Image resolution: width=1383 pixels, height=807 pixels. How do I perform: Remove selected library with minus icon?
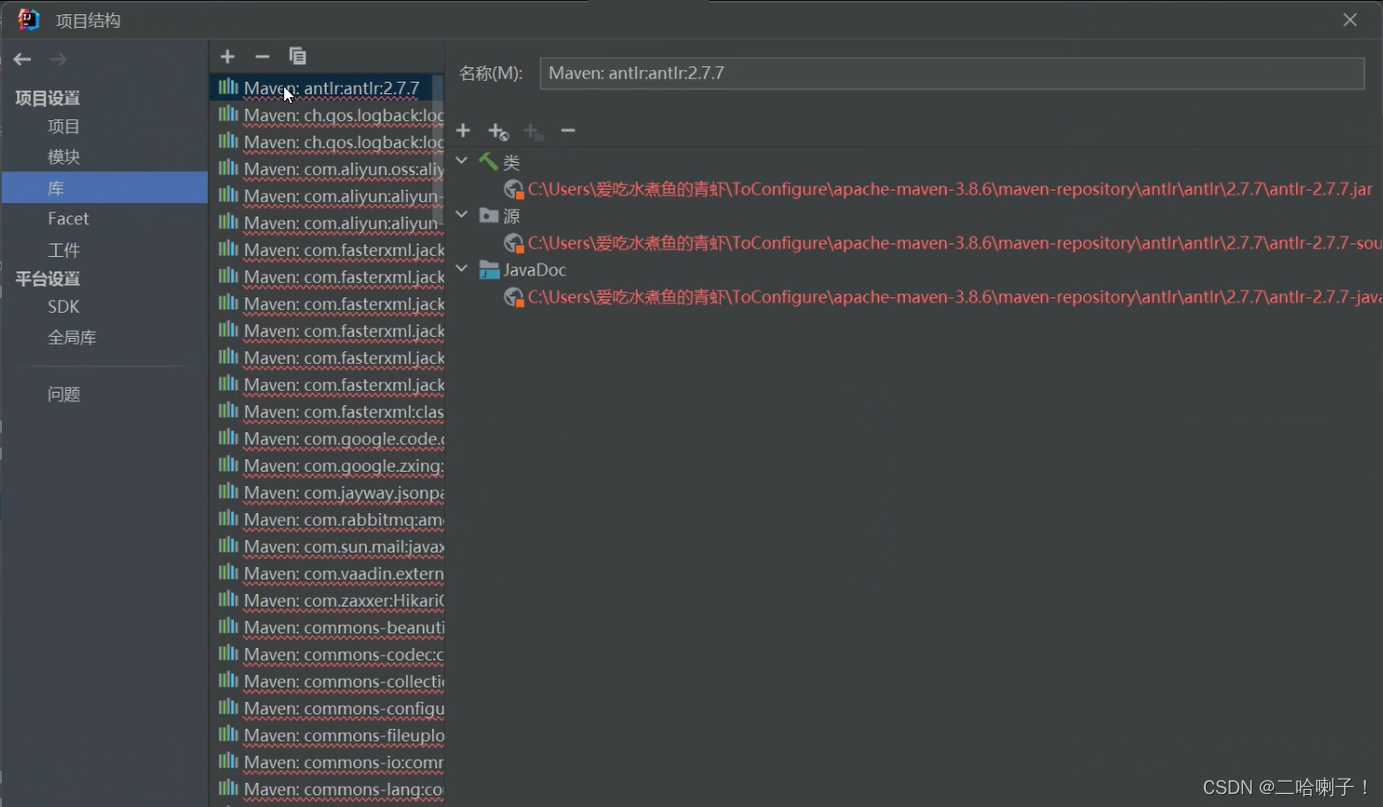(x=262, y=56)
